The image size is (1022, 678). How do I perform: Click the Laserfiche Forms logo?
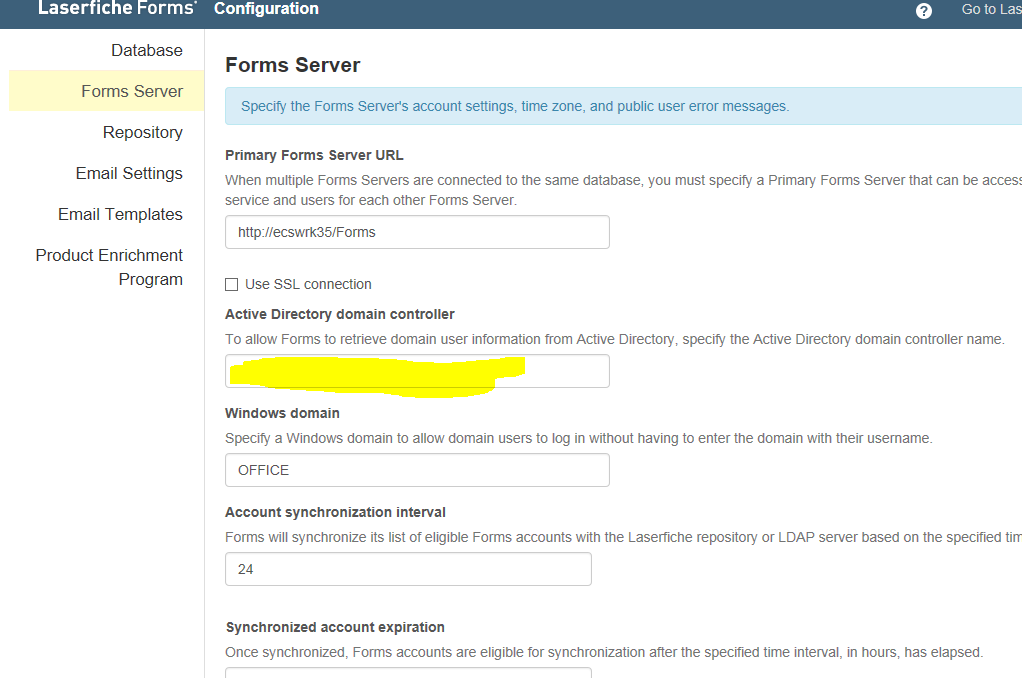117,8
